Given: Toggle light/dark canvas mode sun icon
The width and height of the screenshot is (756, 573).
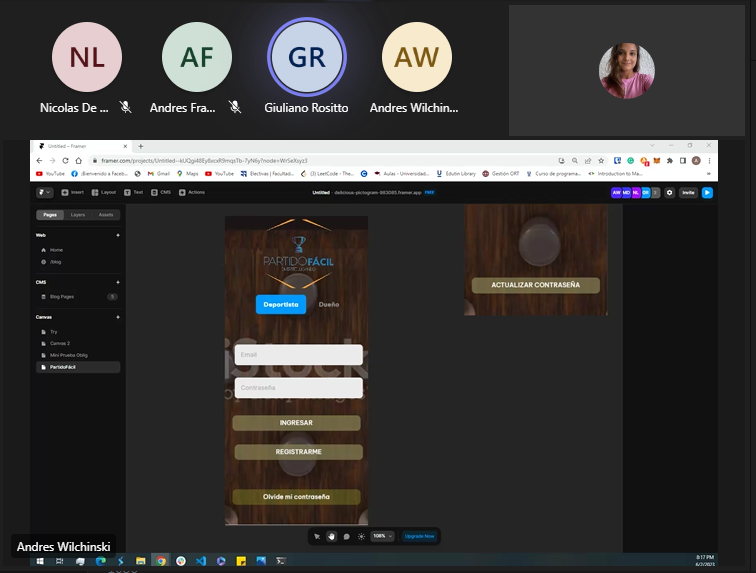Looking at the screenshot, I should coord(361,536).
